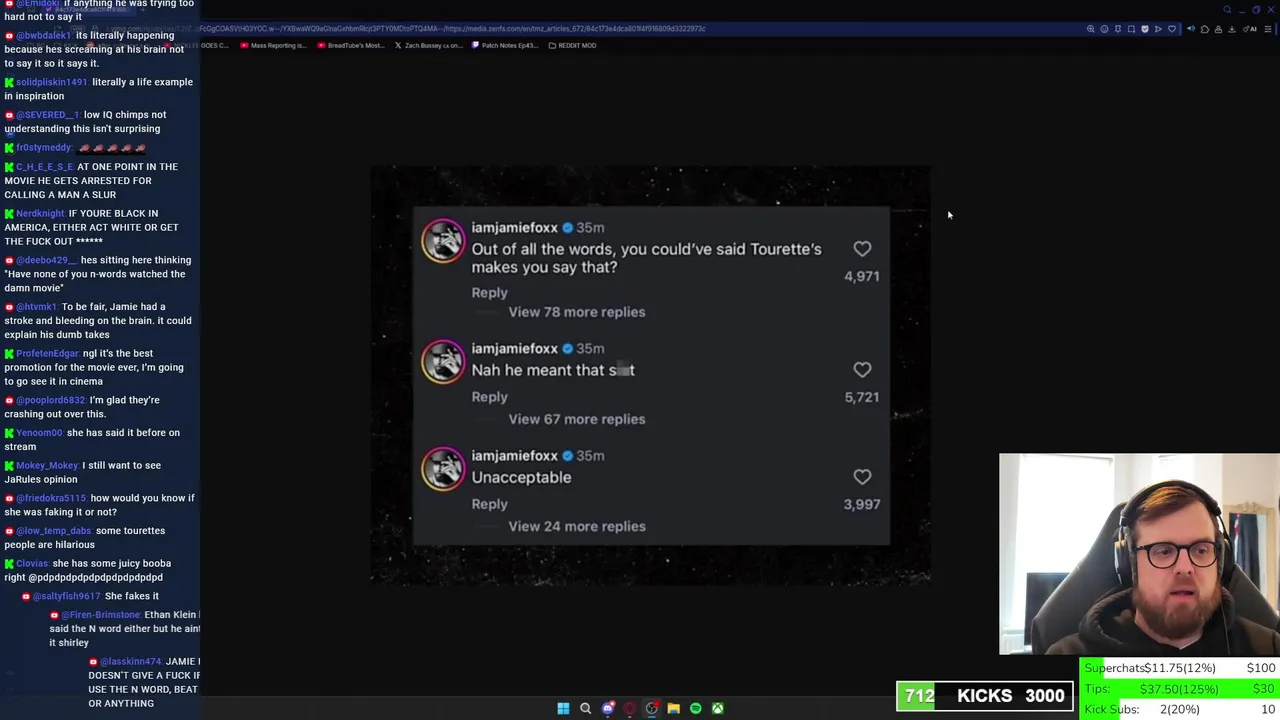Click the speaker sound icon in browser toolbar

pos(1191,29)
